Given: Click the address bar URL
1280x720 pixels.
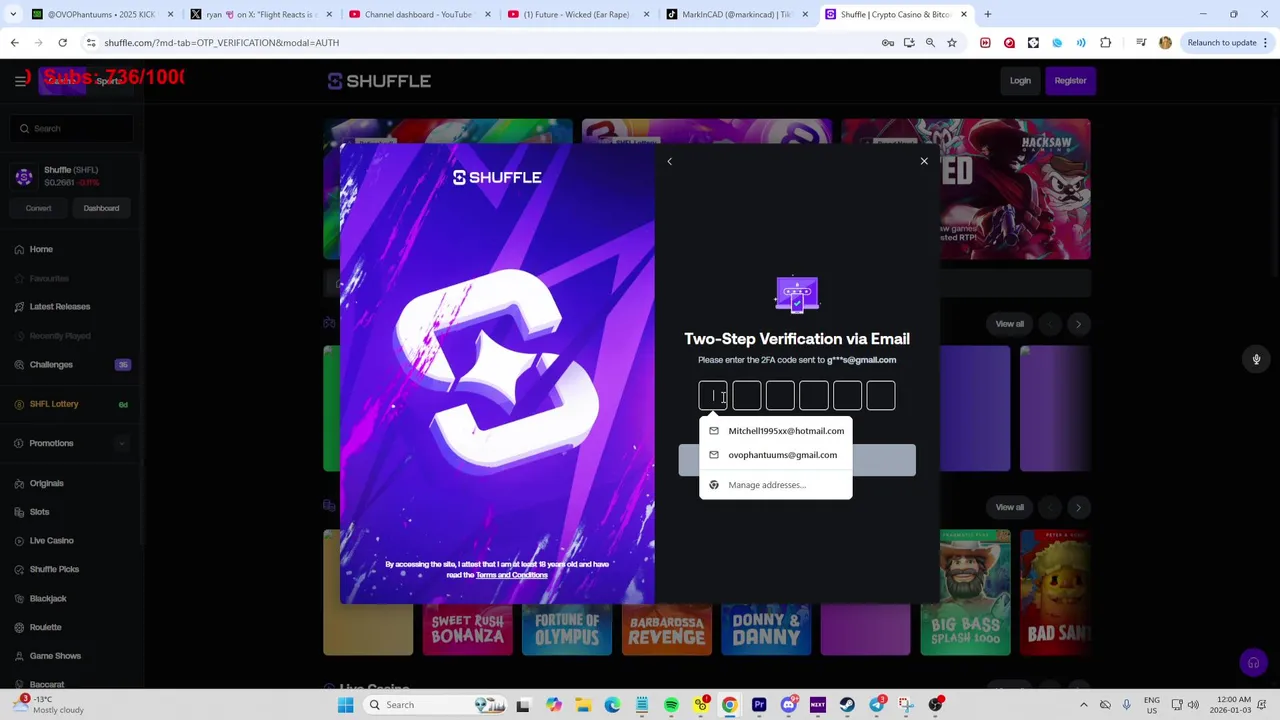Looking at the screenshot, I should click(222, 43).
